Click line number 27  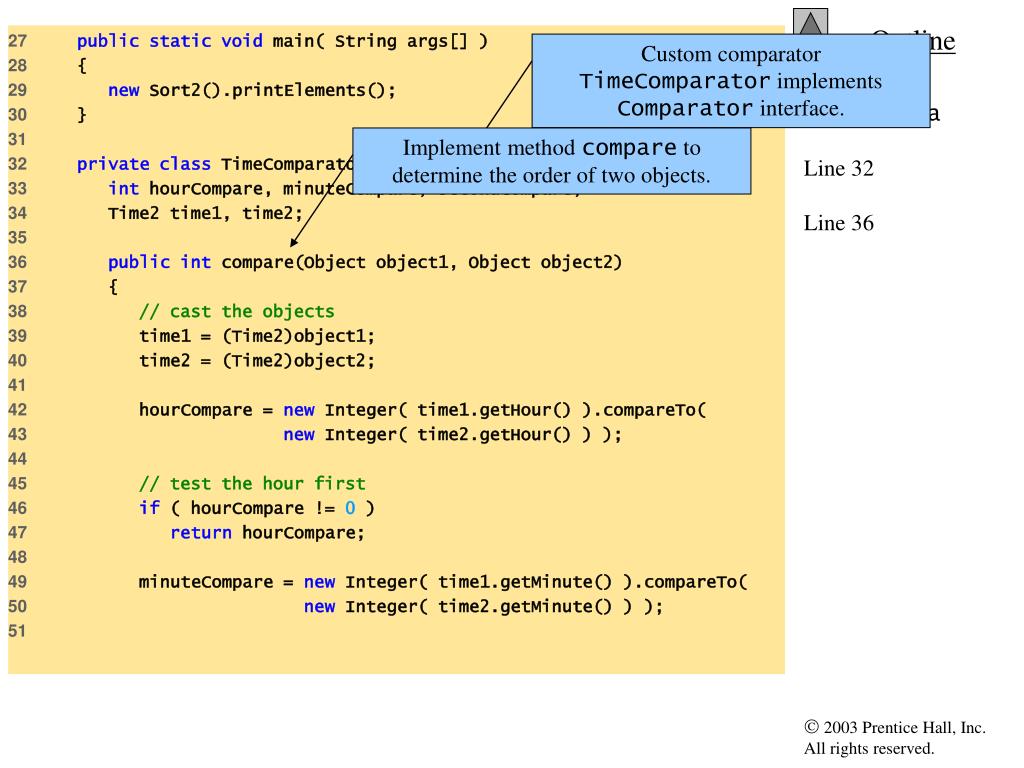(x=18, y=41)
